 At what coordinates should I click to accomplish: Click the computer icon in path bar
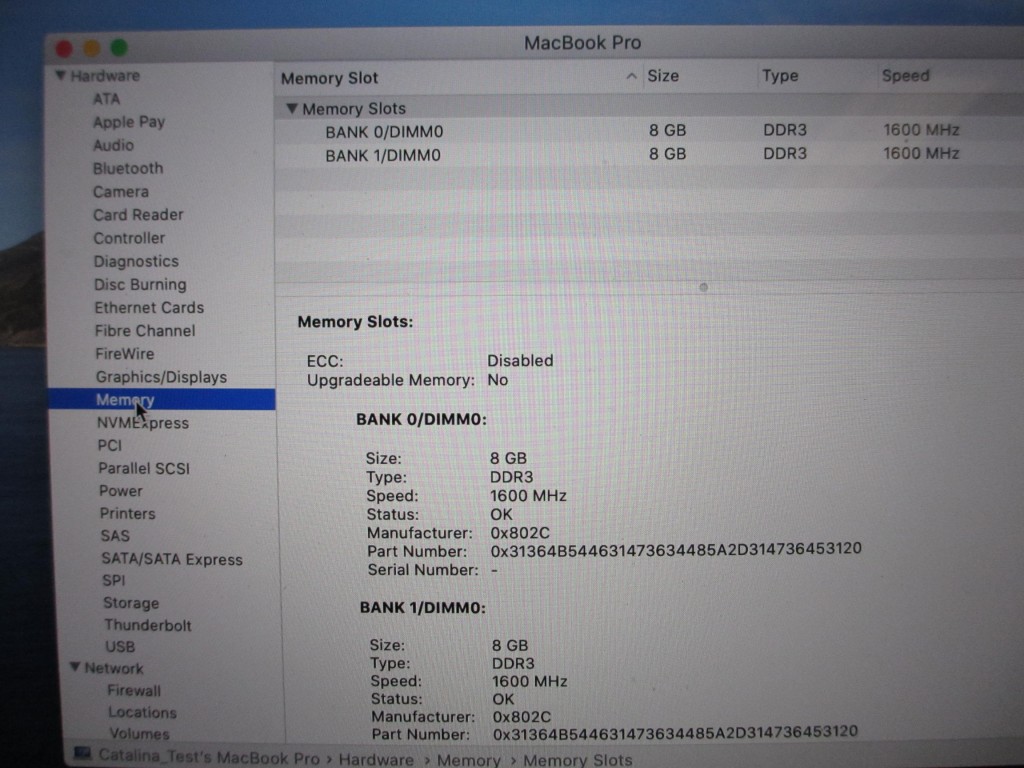coord(82,754)
